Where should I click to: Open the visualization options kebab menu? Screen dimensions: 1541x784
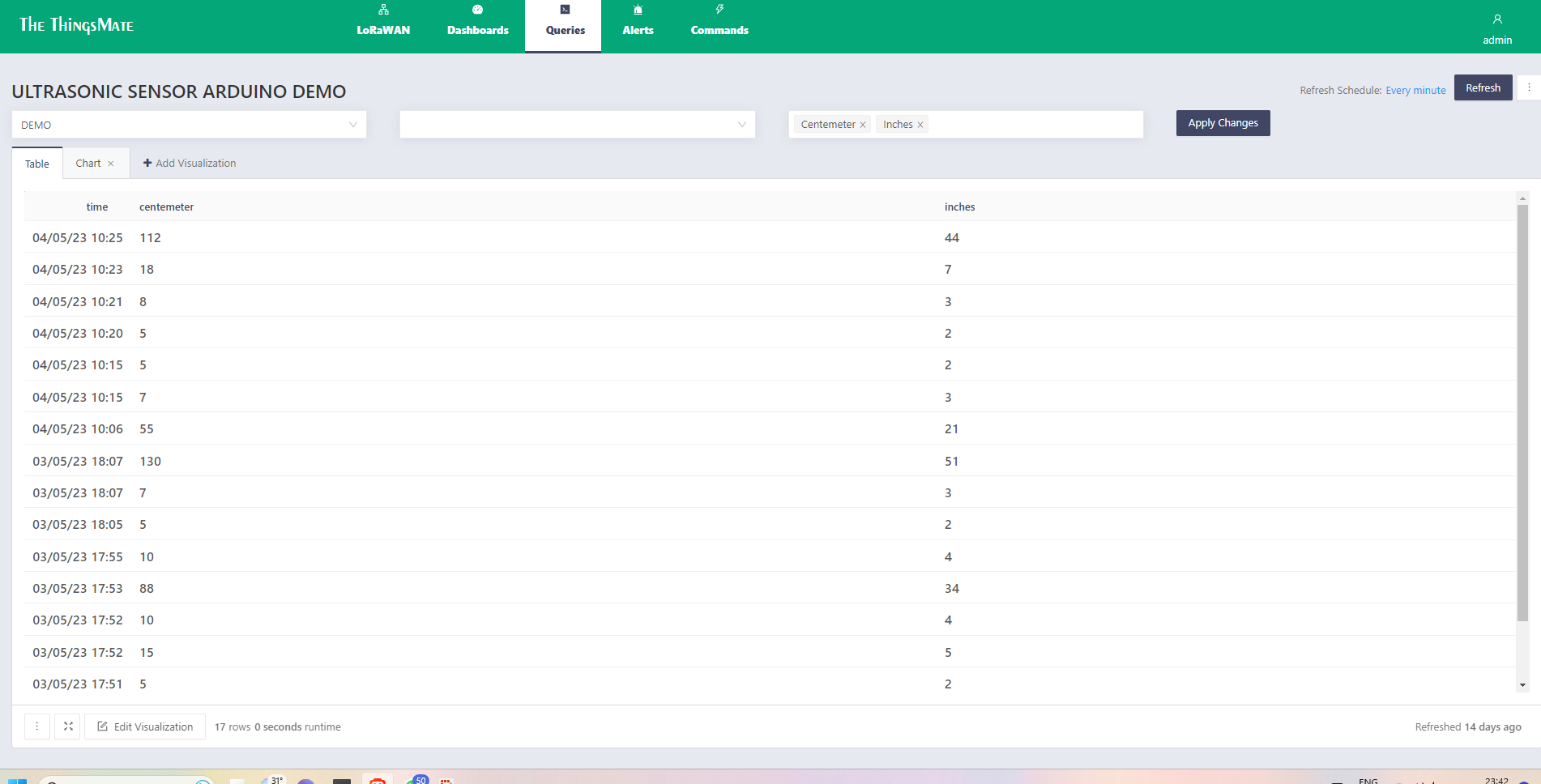37,726
